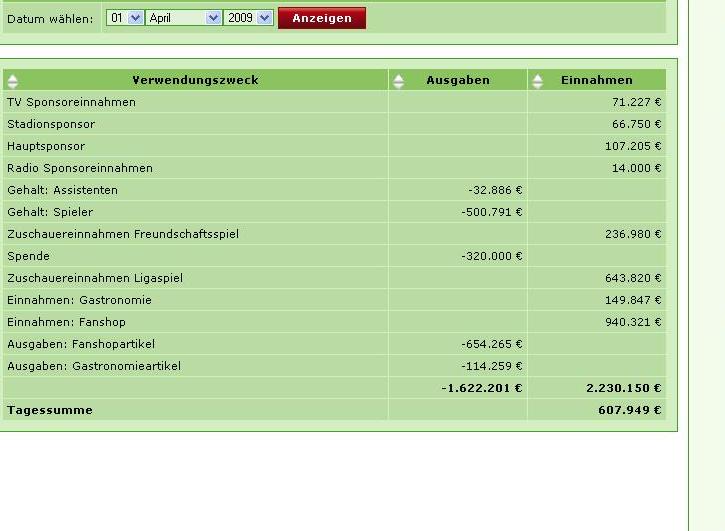This screenshot has width=725, height=531.
Task: Click the sort arrows beside Ausgaben header
Action: pos(398,80)
